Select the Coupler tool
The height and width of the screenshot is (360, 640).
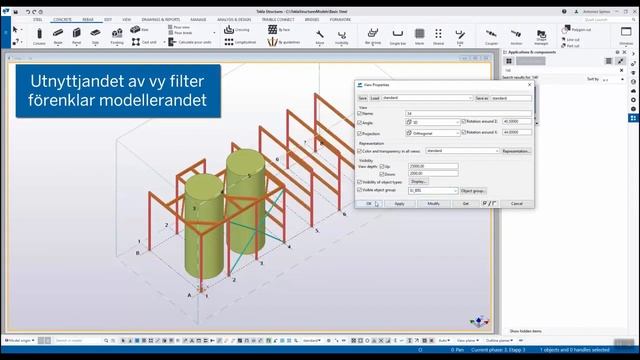pos(491,37)
